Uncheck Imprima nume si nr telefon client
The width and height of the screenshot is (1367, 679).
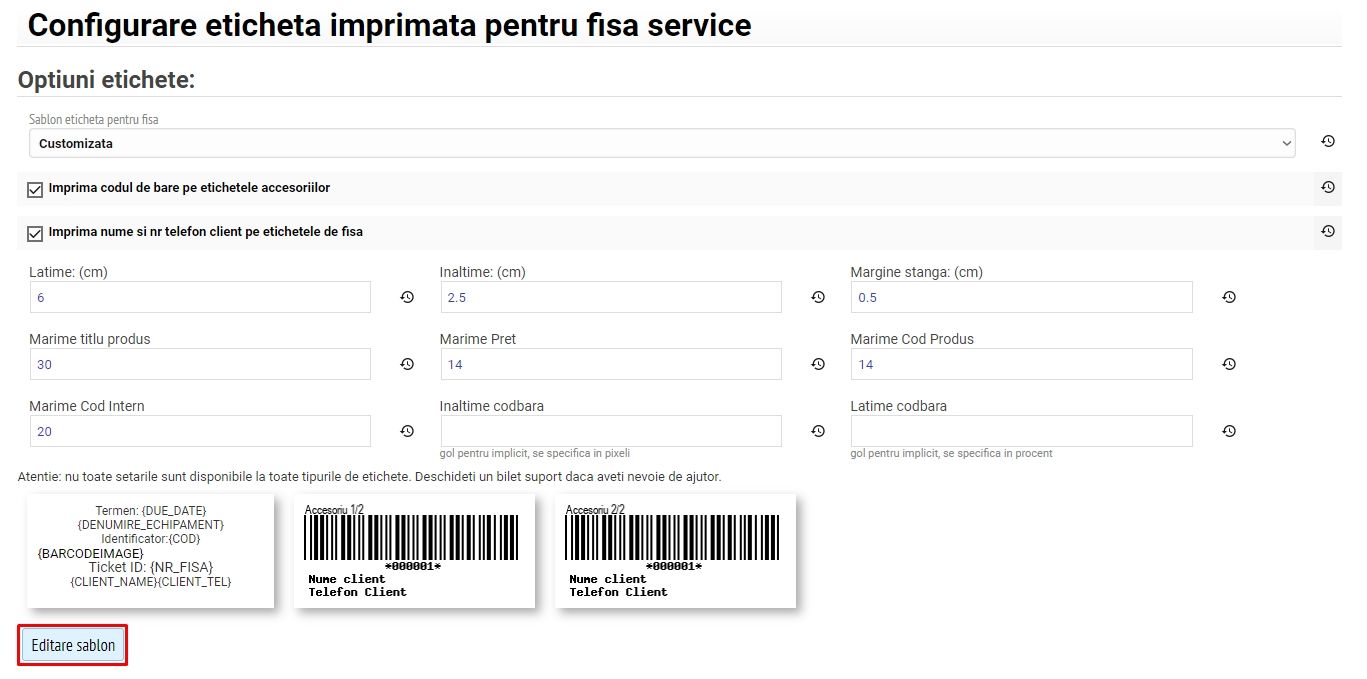click(35, 233)
